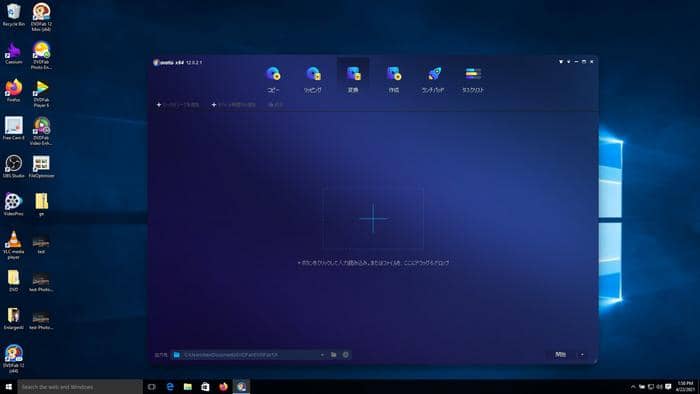This screenshot has height=394, width=700.
Task: Show hidden system tray icons
Action: coord(633,386)
